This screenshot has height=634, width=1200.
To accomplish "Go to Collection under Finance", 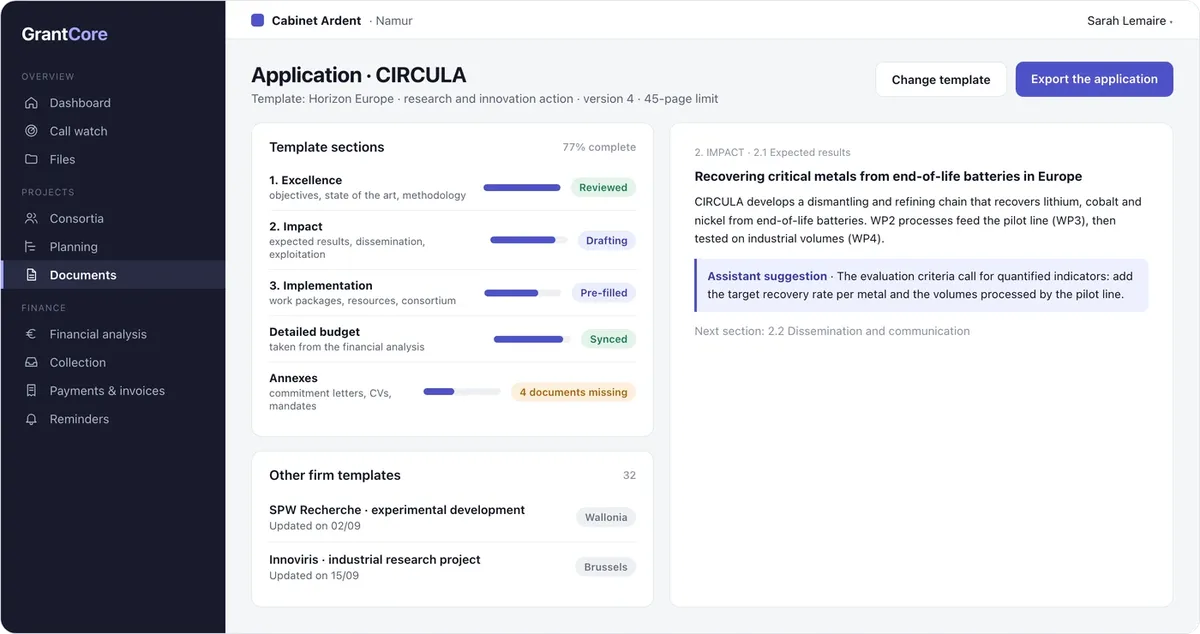I will pos(113,362).
